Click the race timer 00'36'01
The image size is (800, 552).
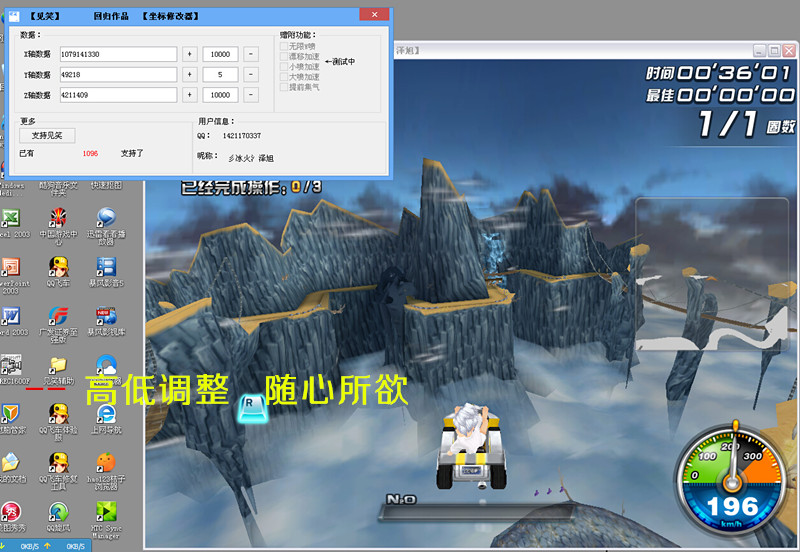tap(734, 73)
